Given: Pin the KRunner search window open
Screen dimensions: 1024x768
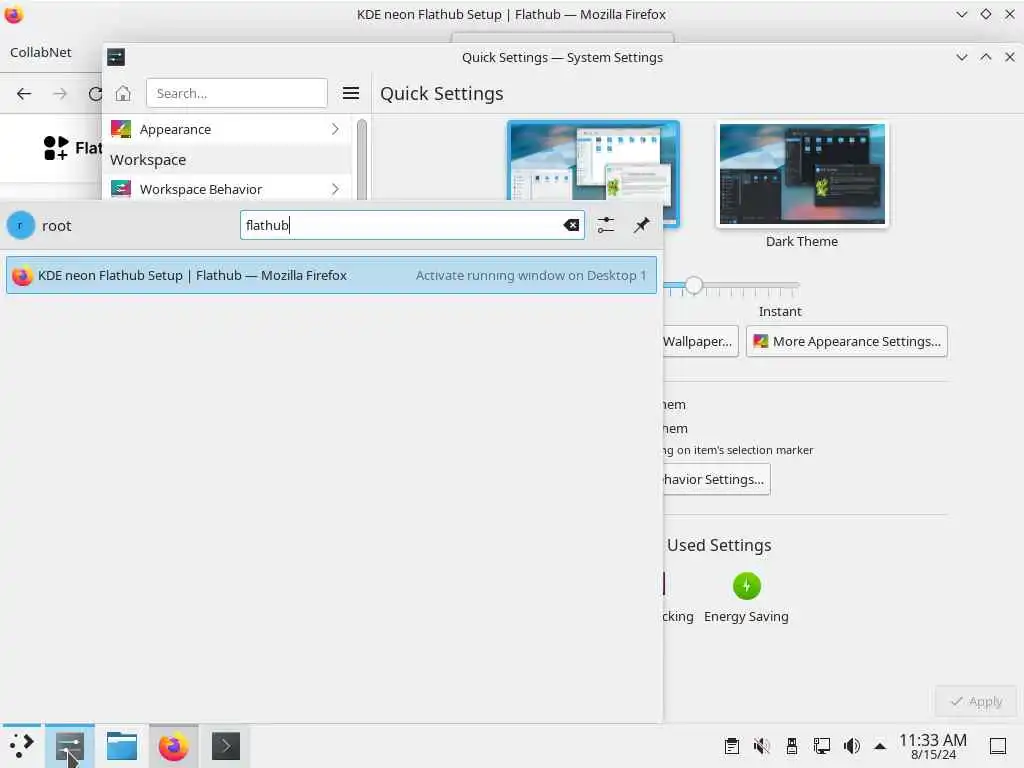Looking at the screenshot, I should pyautogui.click(x=641, y=225).
